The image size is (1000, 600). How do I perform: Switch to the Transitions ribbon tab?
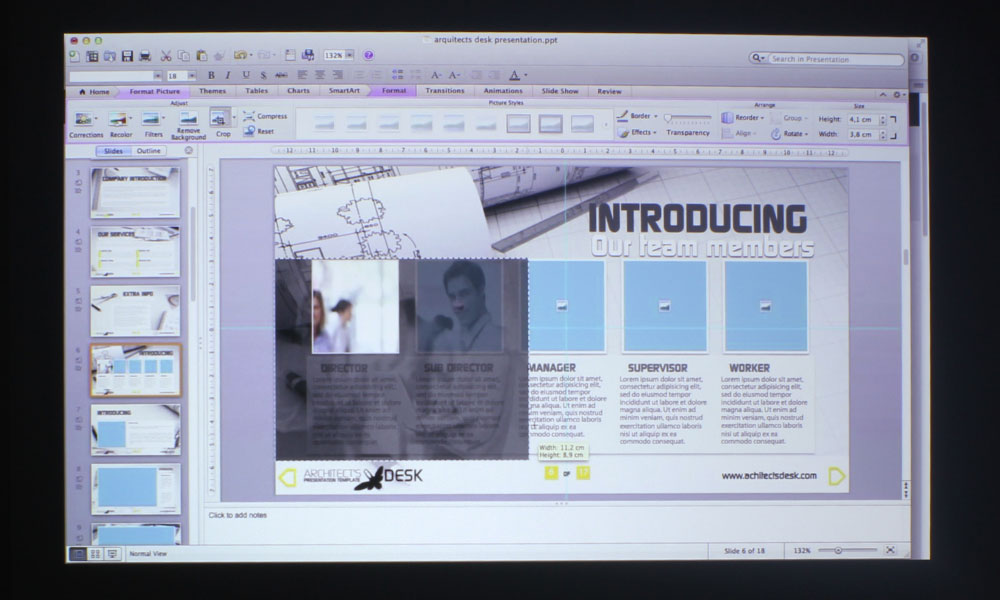tap(444, 91)
